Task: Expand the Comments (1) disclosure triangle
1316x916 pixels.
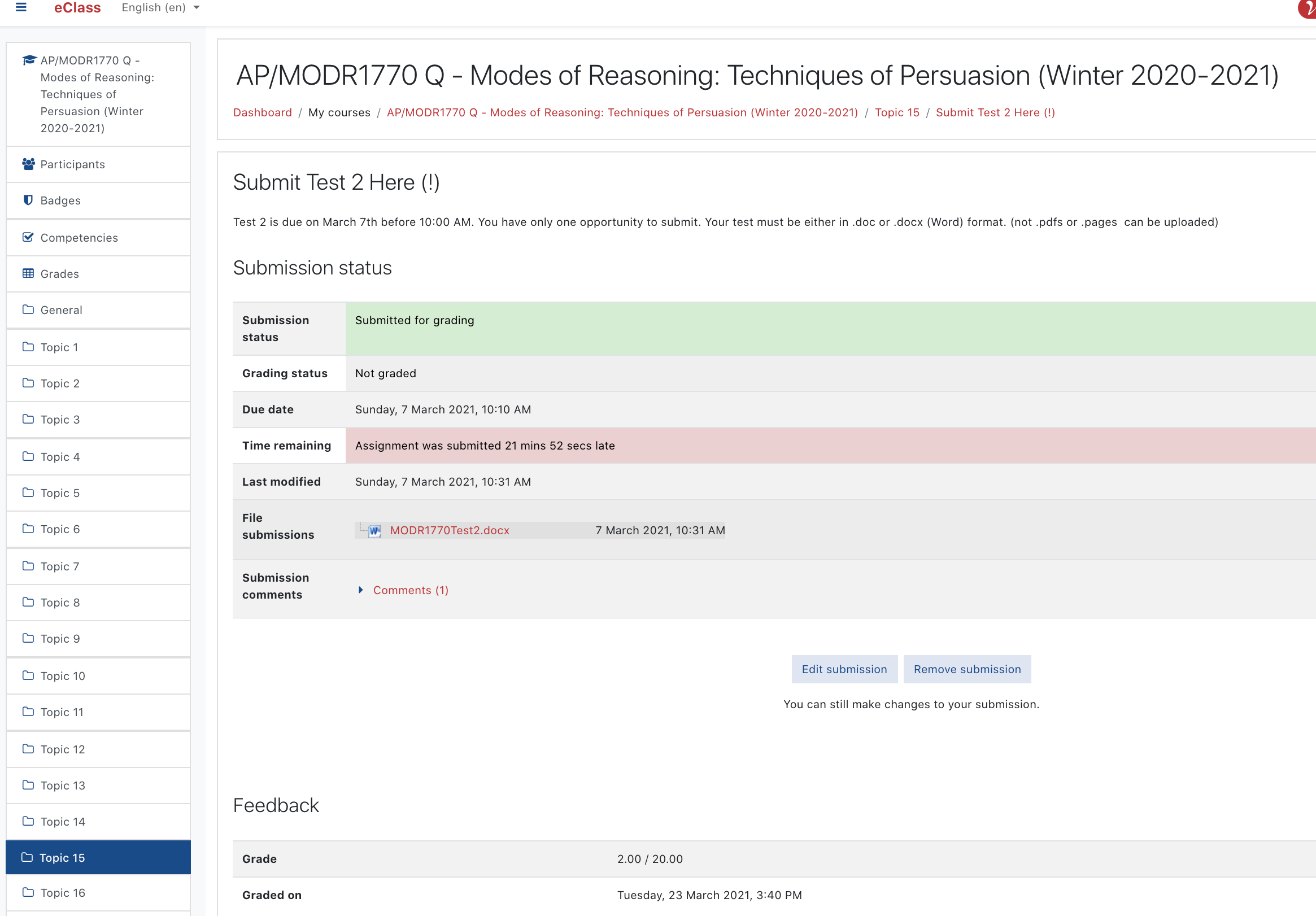Action: click(x=360, y=590)
